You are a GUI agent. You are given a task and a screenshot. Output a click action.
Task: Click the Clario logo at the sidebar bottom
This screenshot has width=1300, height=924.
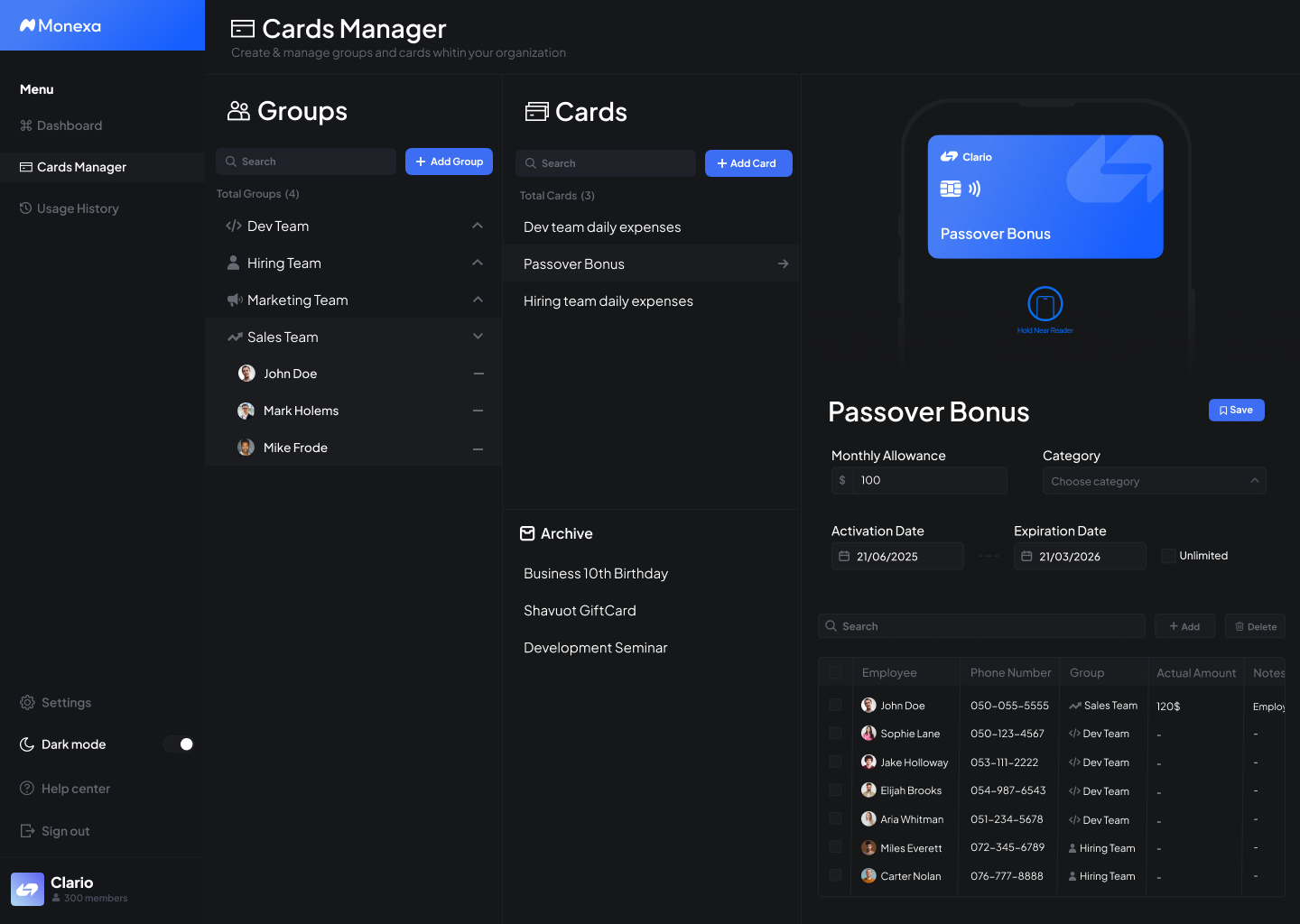27,889
